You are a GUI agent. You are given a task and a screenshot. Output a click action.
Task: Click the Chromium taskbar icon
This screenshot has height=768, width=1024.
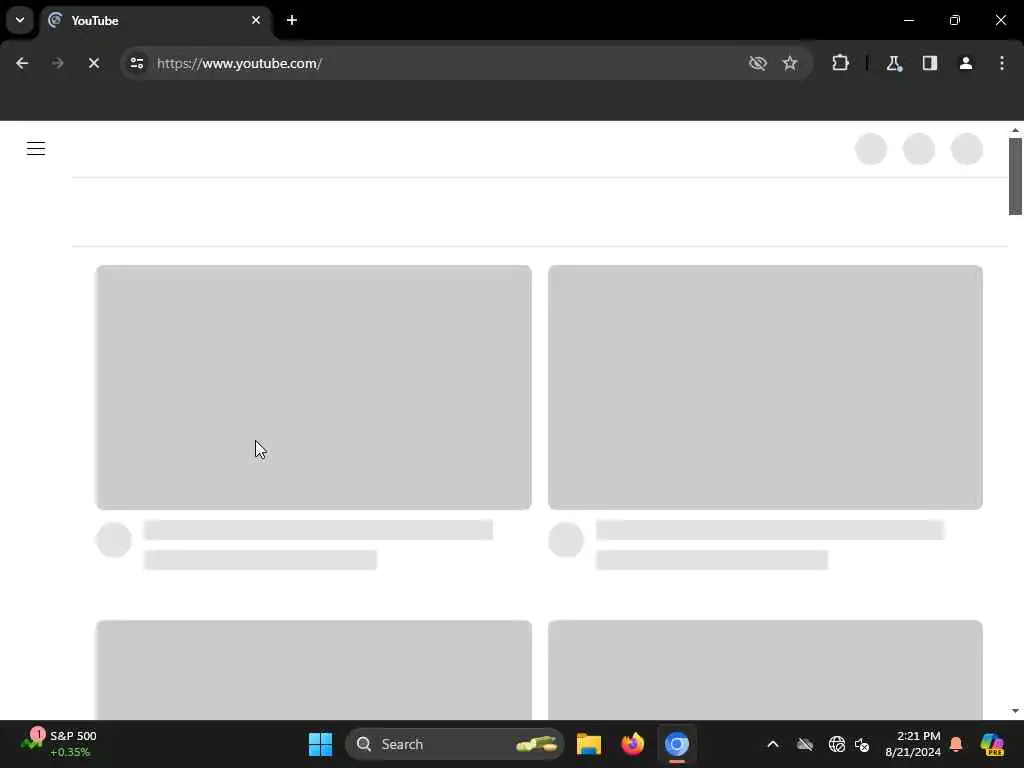click(x=677, y=744)
